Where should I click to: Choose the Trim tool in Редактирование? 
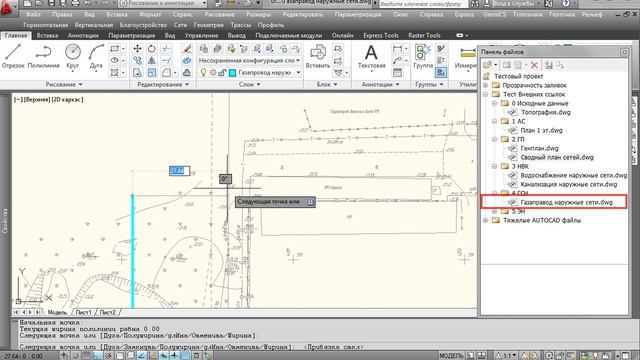pyautogui.click(x=166, y=49)
